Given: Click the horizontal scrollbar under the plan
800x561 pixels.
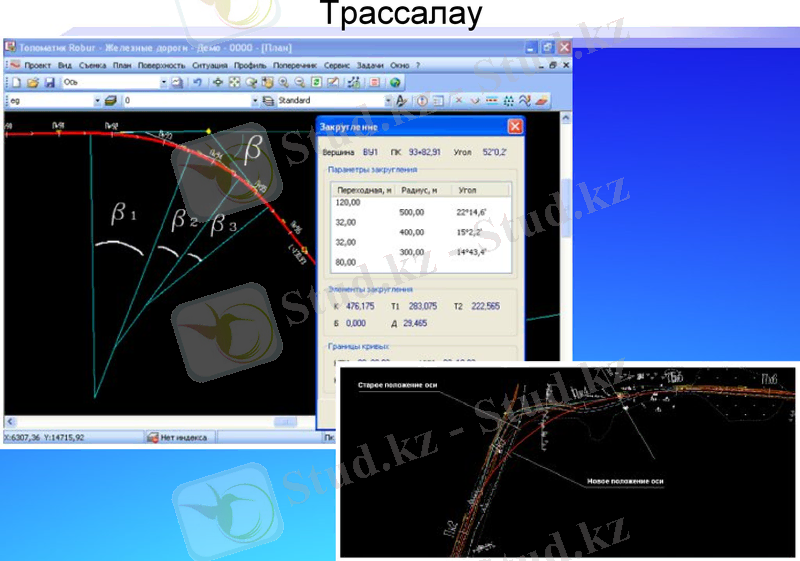Looking at the screenshot, I should (x=160, y=421).
